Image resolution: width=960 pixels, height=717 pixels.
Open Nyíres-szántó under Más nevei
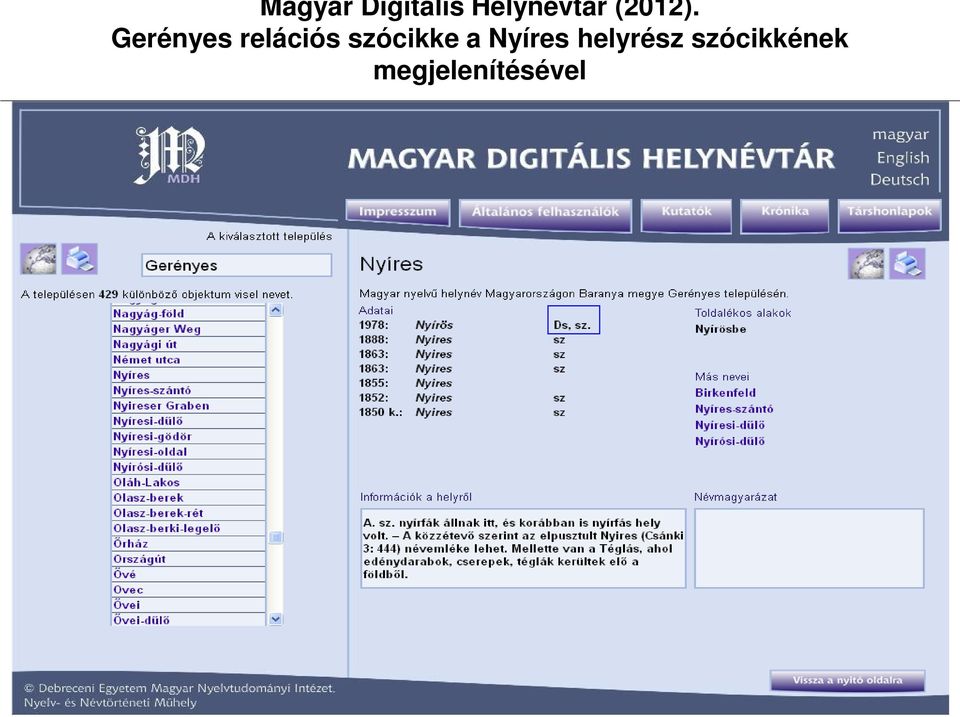click(734, 408)
